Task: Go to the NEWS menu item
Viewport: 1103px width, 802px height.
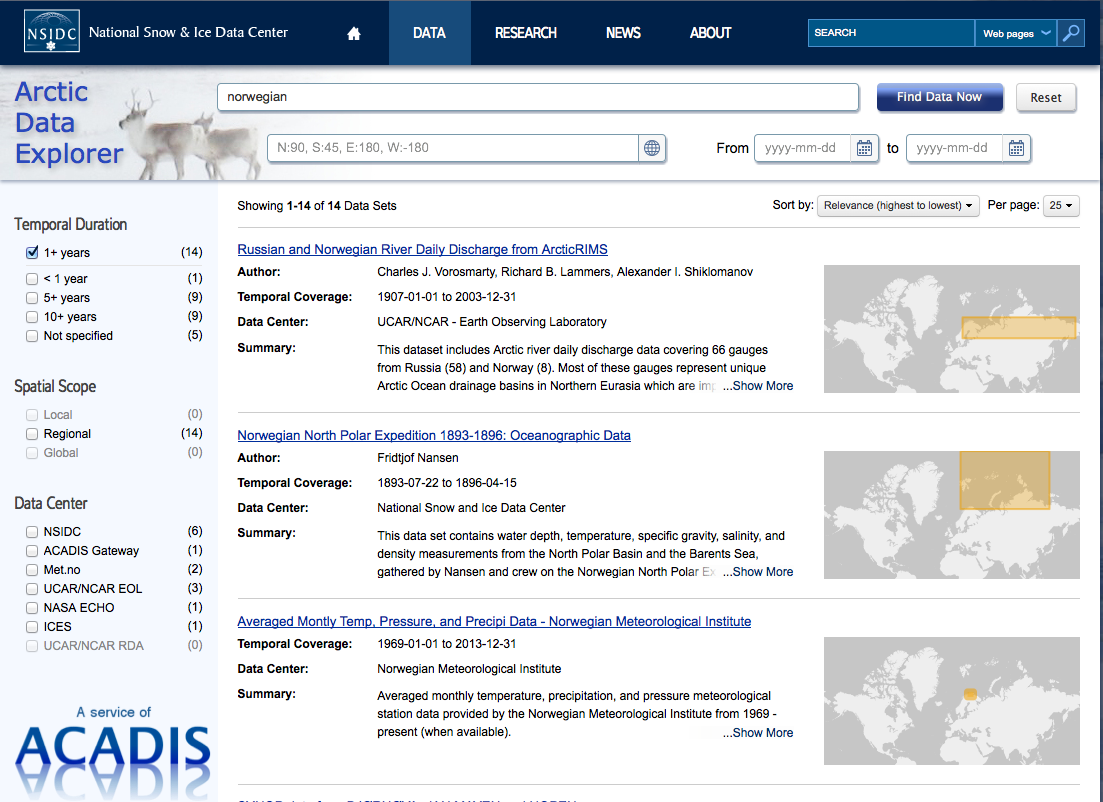Action: pyautogui.click(x=623, y=33)
